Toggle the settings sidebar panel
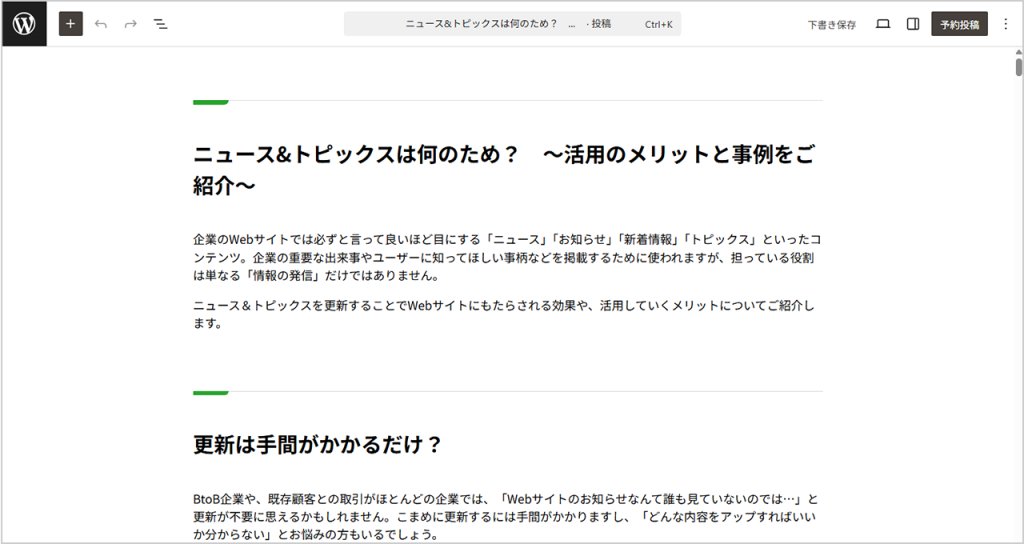This screenshot has width=1024, height=544. [x=913, y=24]
